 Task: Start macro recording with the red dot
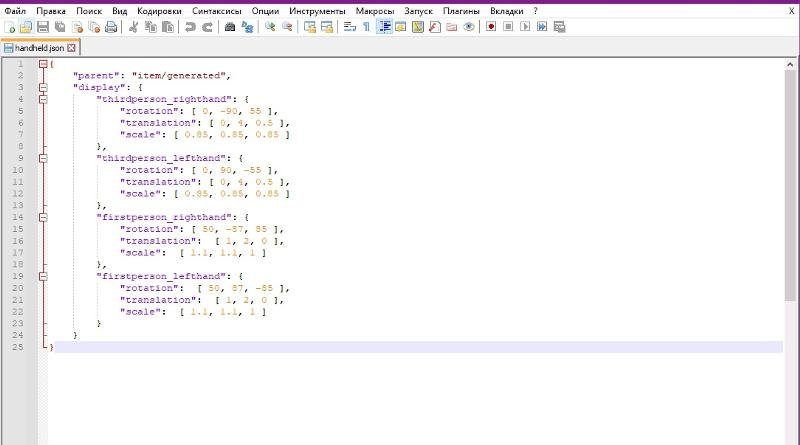(491, 27)
